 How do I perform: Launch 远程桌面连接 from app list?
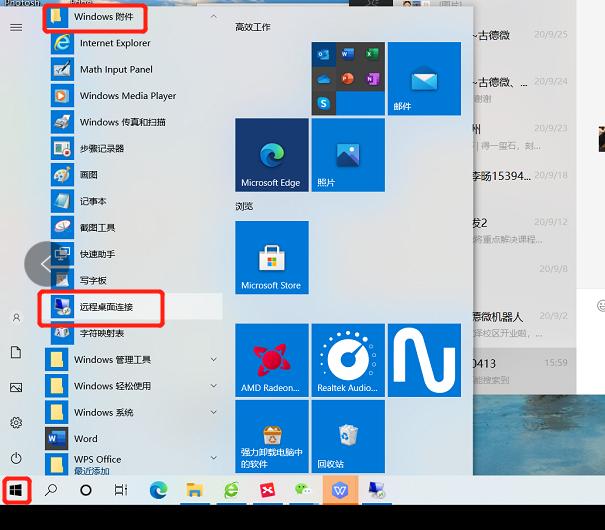[136, 307]
